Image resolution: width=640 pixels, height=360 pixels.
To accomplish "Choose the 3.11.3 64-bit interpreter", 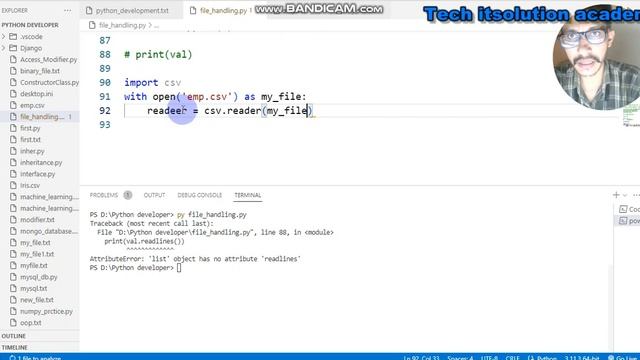I will 582,357.
